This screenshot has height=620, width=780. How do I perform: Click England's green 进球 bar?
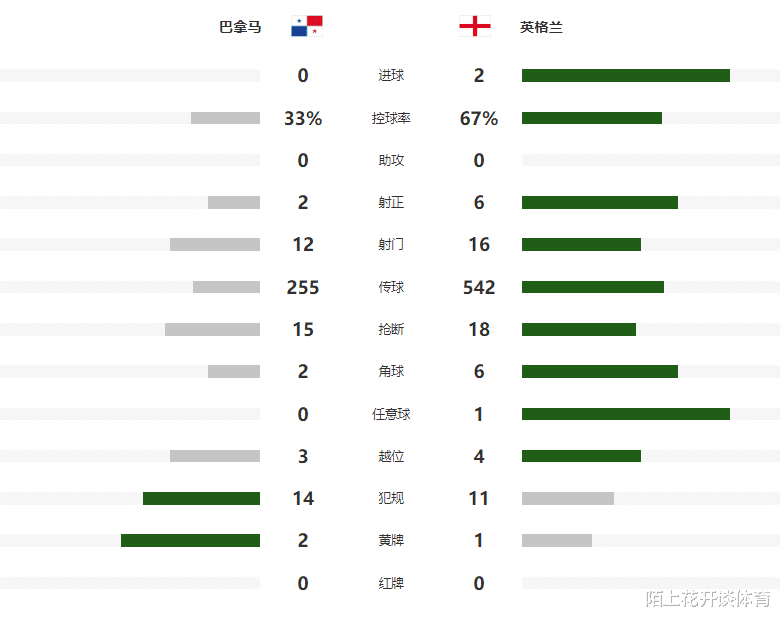point(626,76)
